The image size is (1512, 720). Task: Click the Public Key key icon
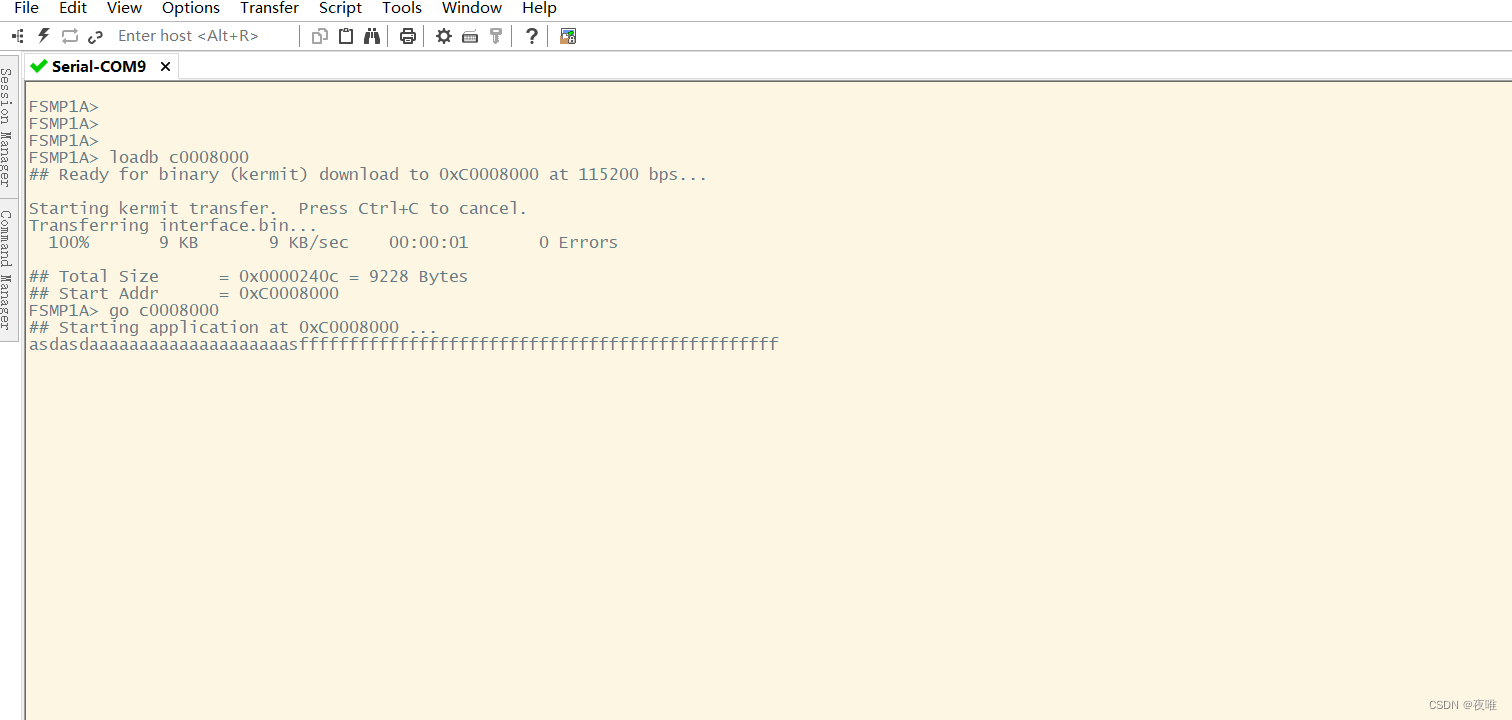click(x=496, y=36)
